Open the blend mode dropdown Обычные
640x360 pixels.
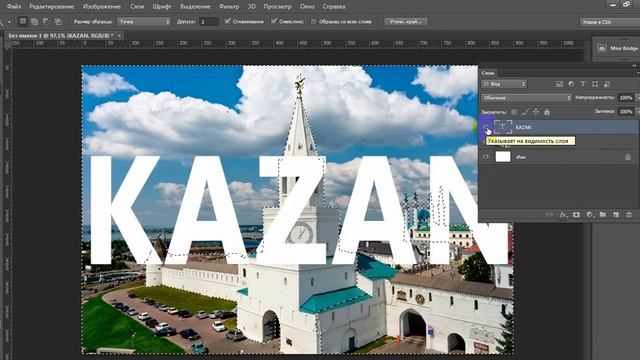coord(527,98)
